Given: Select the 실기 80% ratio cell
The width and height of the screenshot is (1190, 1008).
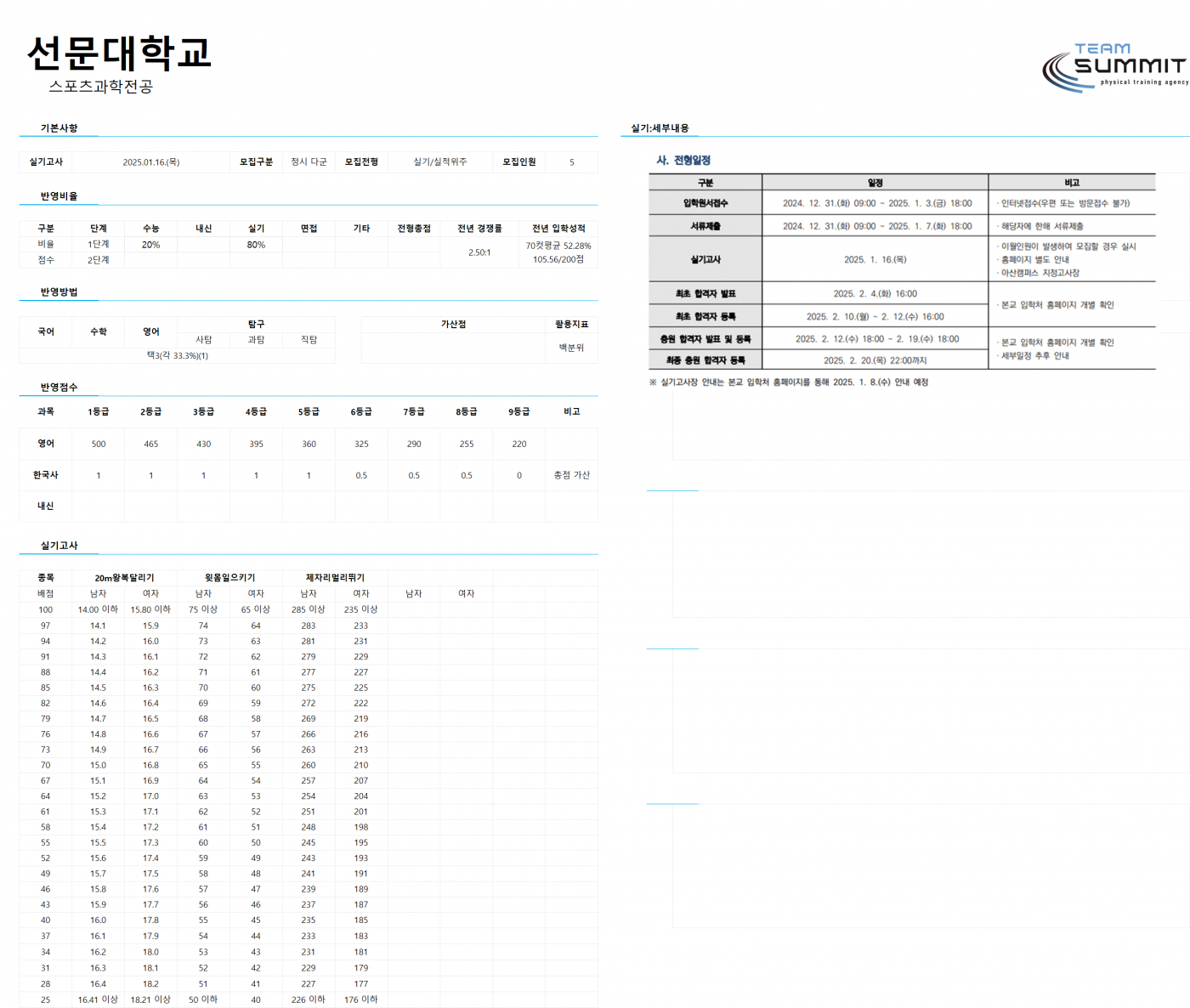Looking at the screenshot, I should click(256, 245).
